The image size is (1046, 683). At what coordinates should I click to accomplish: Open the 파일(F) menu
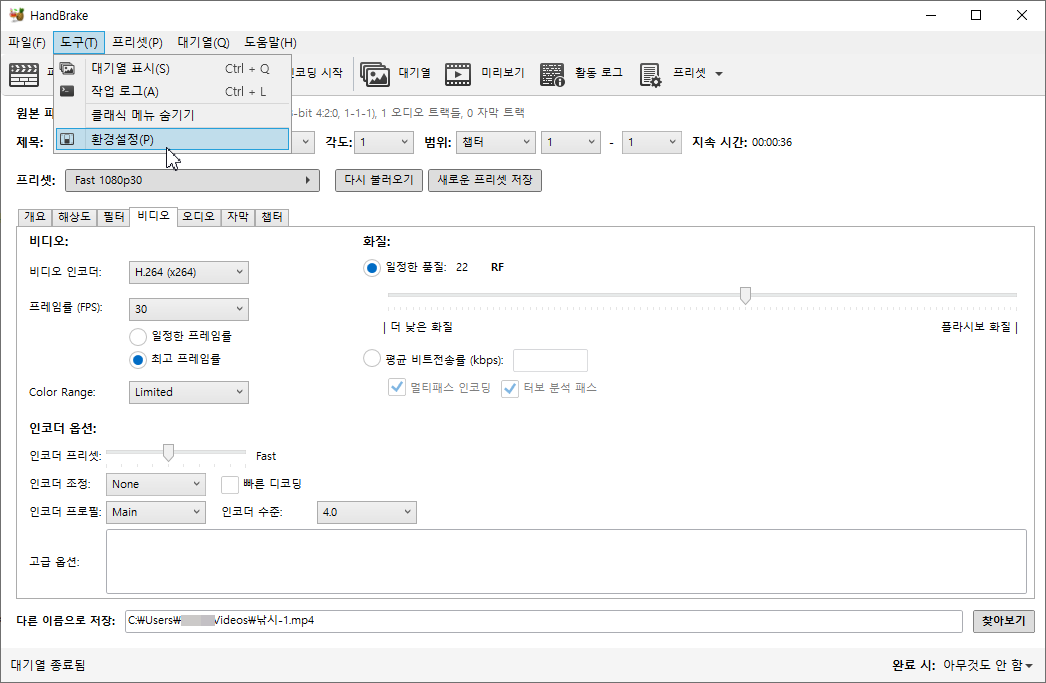click(27, 43)
